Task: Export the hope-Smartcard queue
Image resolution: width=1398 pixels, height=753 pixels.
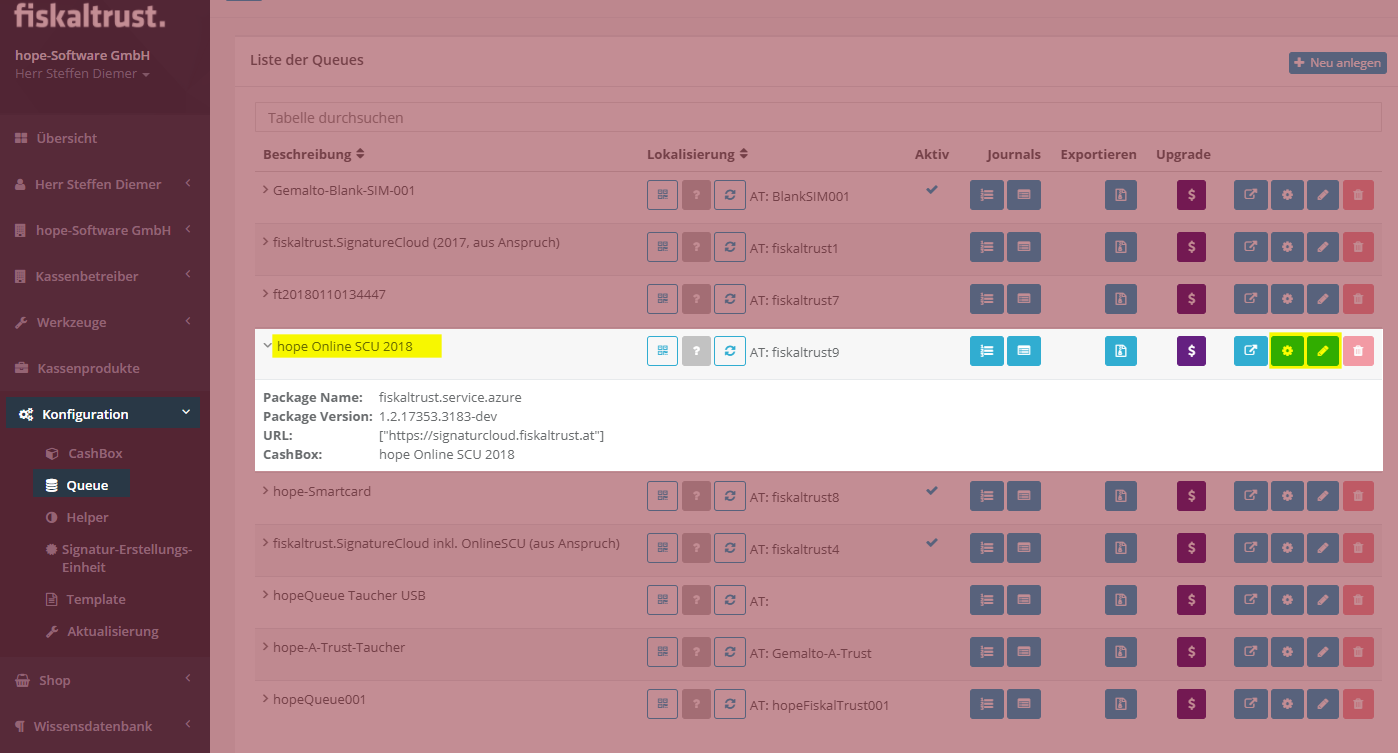Action: click(1121, 496)
